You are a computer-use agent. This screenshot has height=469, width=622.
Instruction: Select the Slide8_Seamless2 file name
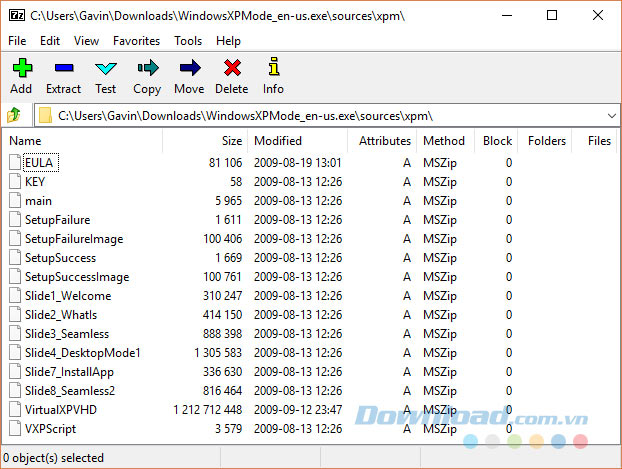tap(70, 391)
